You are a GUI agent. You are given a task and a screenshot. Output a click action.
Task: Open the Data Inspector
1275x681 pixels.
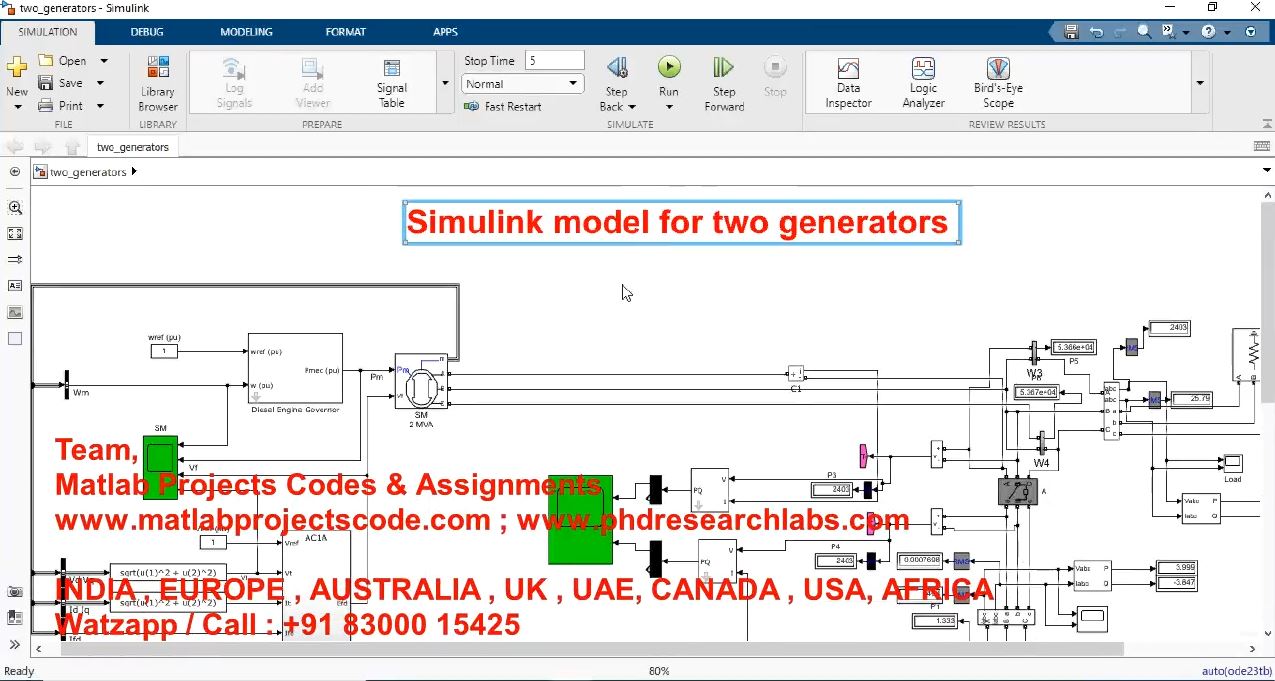[x=848, y=83]
